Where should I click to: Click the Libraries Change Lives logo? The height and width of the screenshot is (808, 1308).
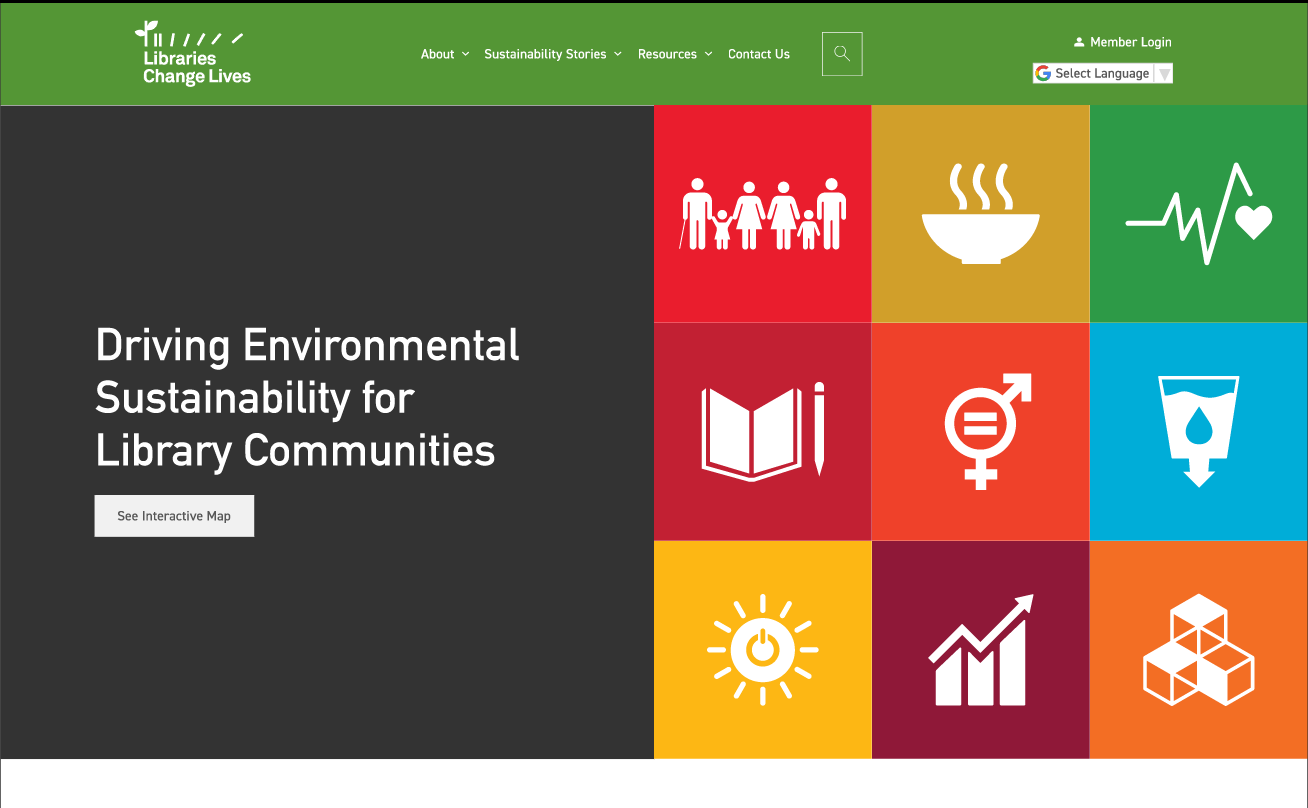click(194, 54)
